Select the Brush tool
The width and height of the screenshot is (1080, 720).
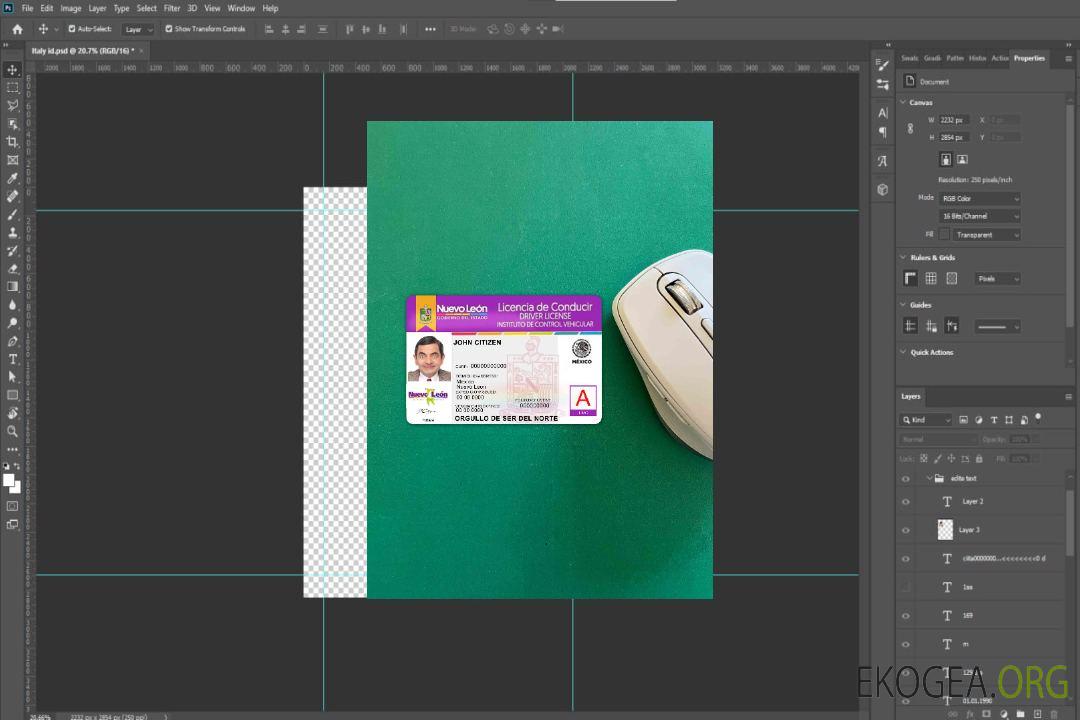coord(12,214)
